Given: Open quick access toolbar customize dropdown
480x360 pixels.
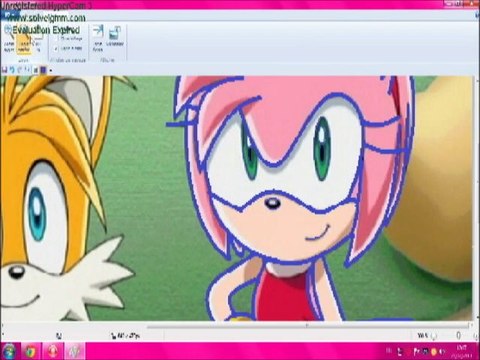Looking at the screenshot, I should pyautogui.click(x=51, y=70).
